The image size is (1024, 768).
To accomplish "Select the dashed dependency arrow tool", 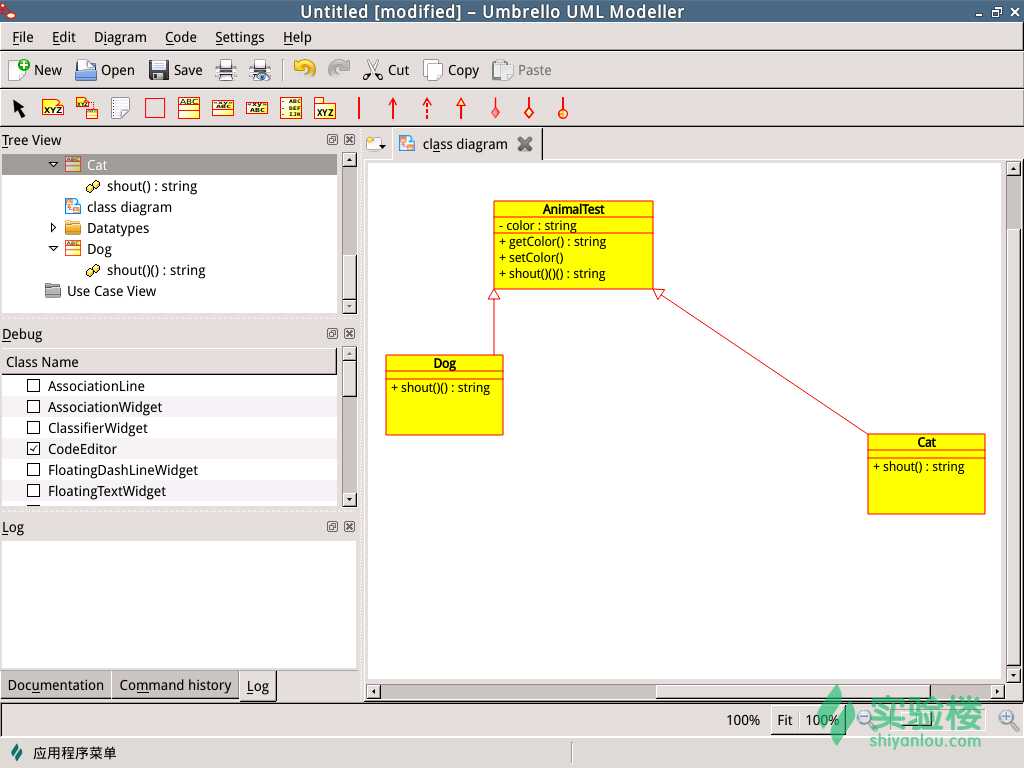I will coord(426,108).
